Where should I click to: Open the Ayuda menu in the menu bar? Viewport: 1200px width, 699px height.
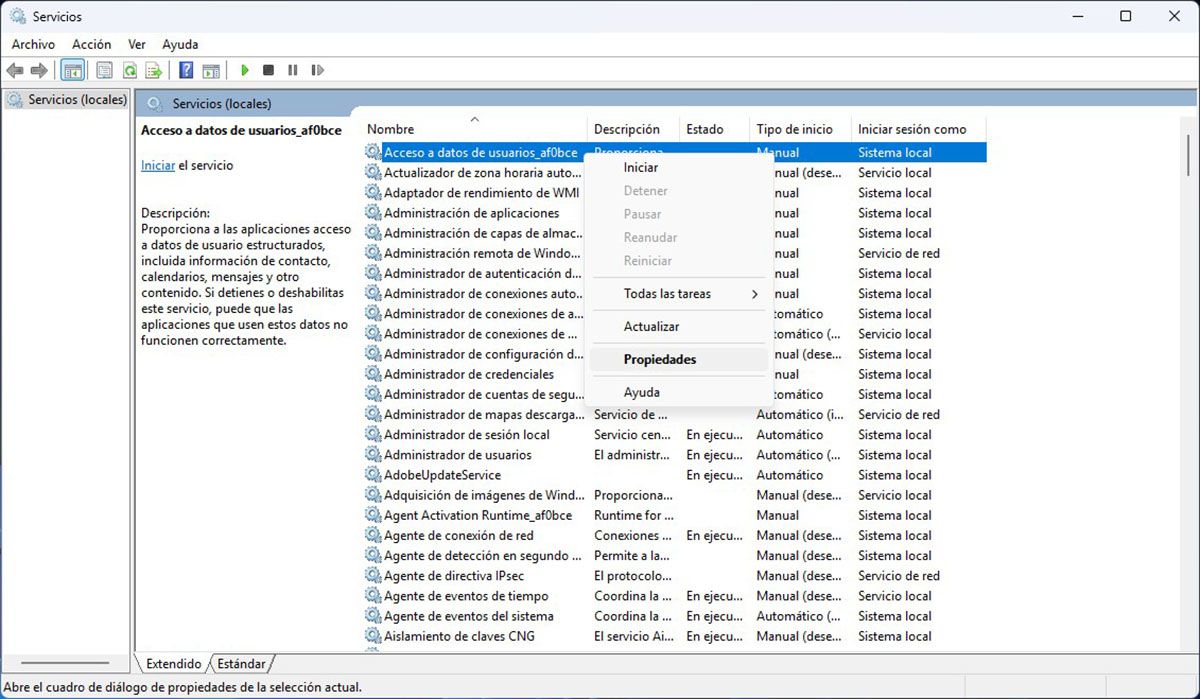[x=180, y=44]
